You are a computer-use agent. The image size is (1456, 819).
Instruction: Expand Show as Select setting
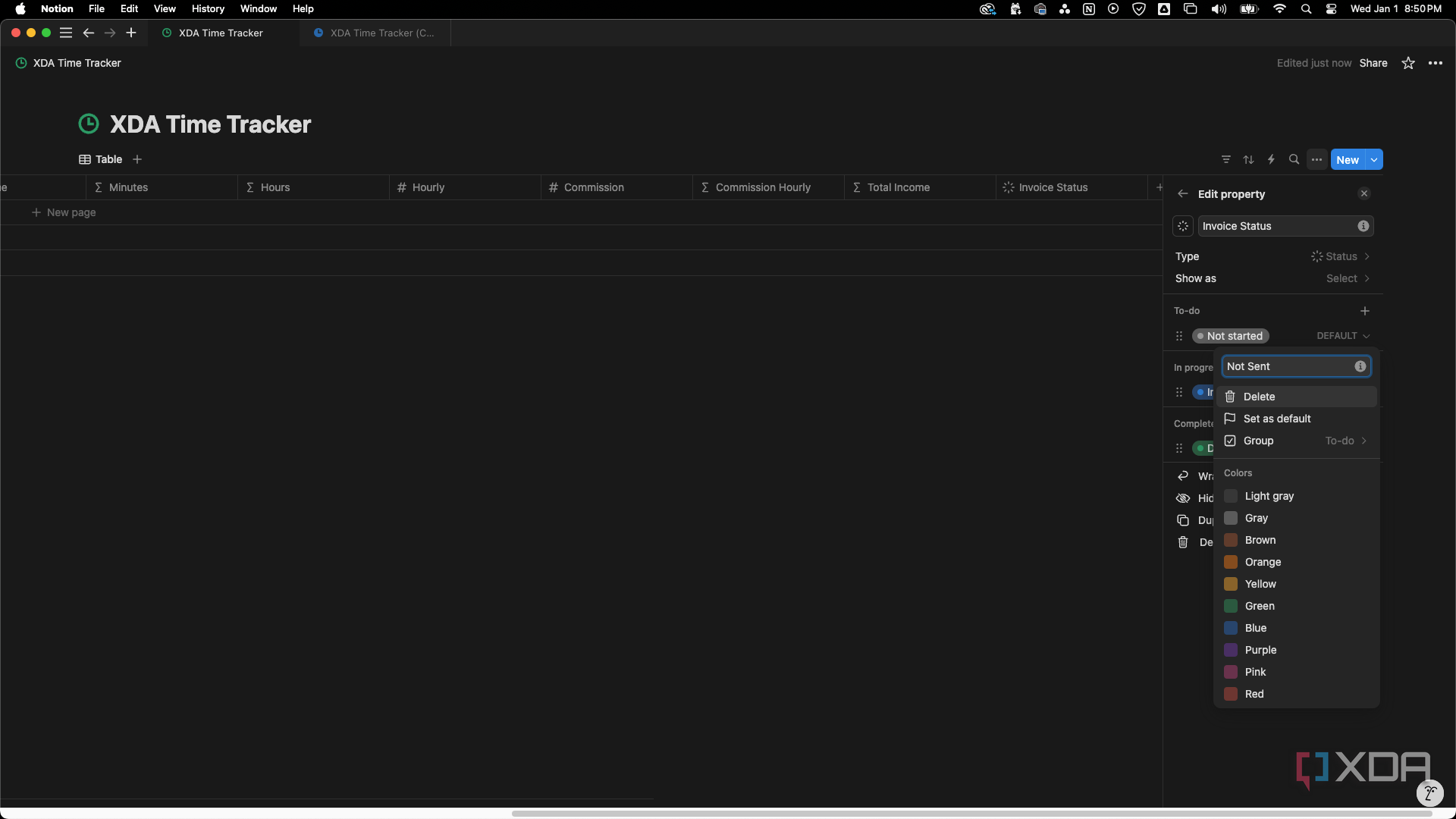tap(1272, 278)
